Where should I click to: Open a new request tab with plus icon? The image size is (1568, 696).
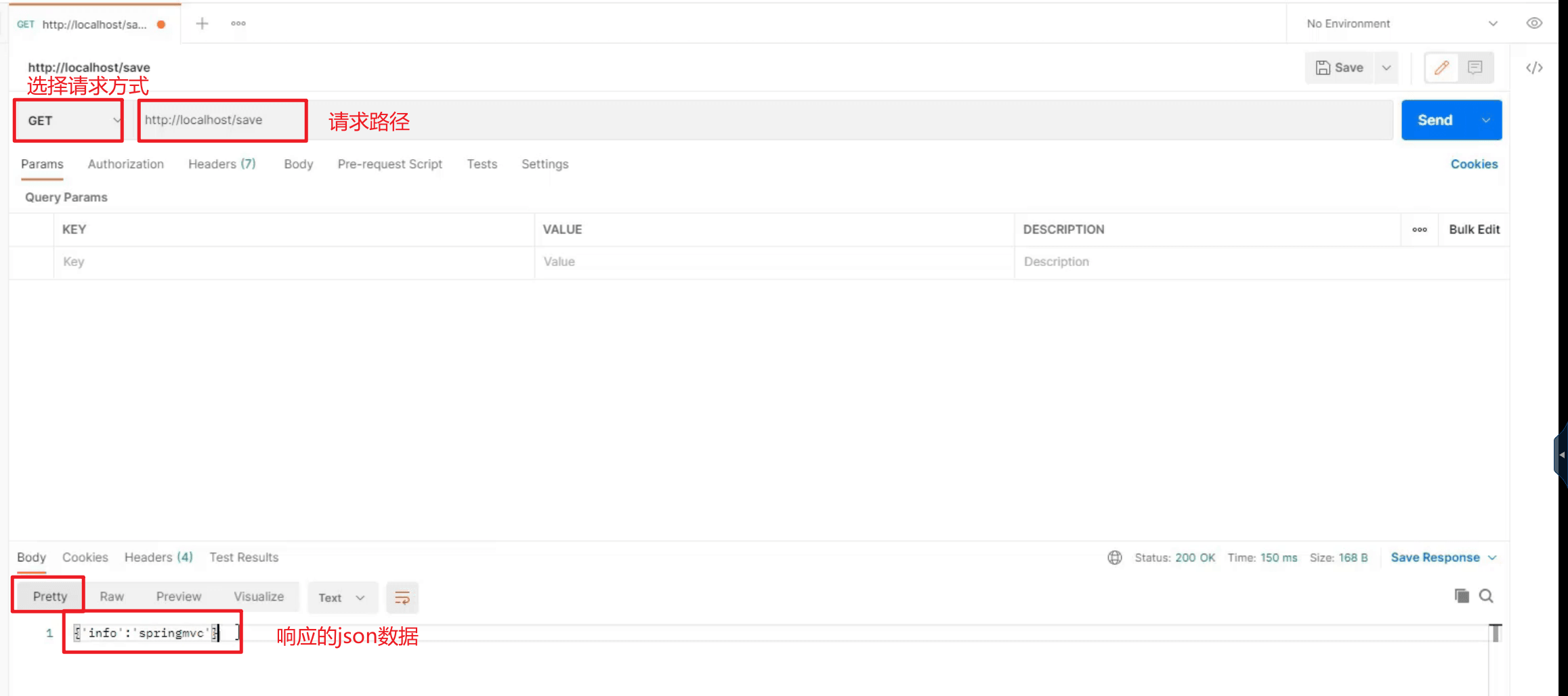click(202, 24)
